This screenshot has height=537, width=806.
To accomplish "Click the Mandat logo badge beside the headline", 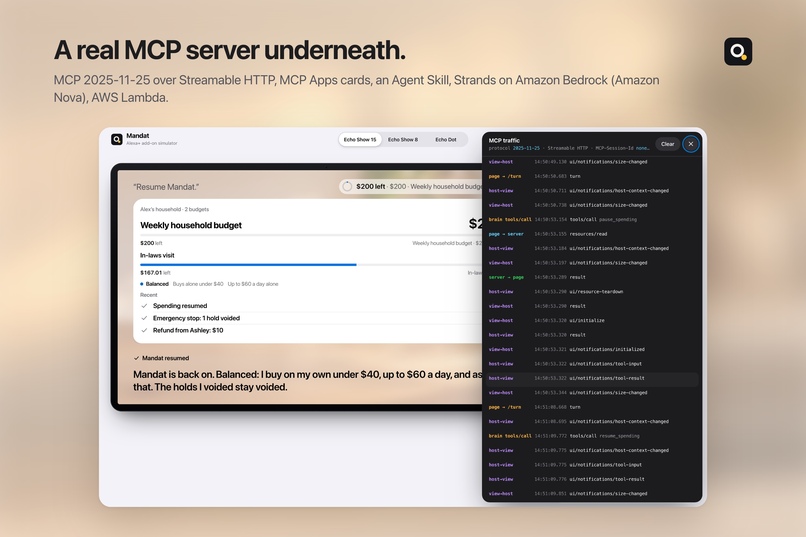I will (x=738, y=51).
